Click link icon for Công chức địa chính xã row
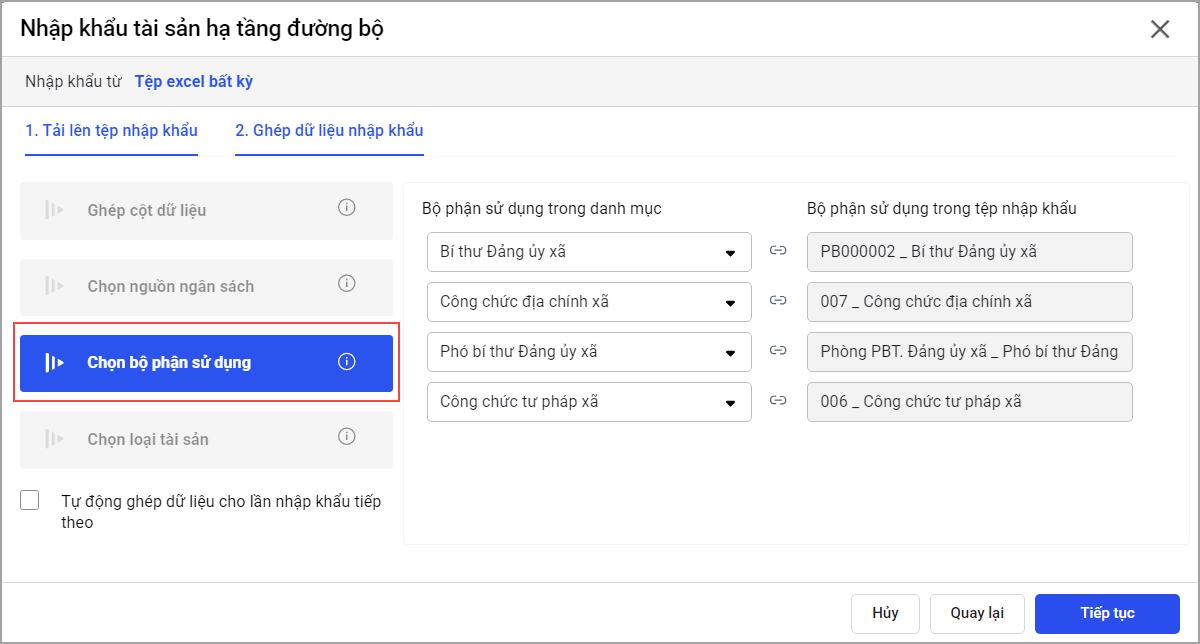The height and width of the screenshot is (644, 1200). point(778,301)
